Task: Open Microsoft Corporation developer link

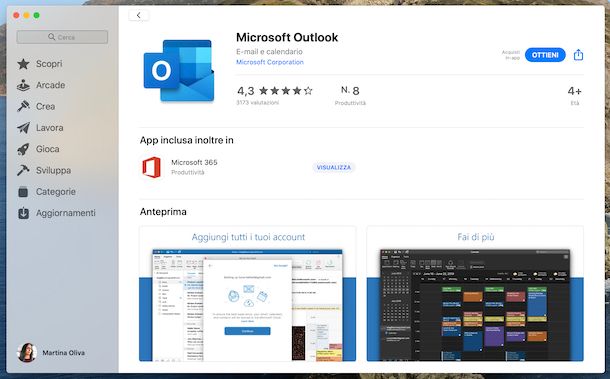Action: (x=270, y=62)
